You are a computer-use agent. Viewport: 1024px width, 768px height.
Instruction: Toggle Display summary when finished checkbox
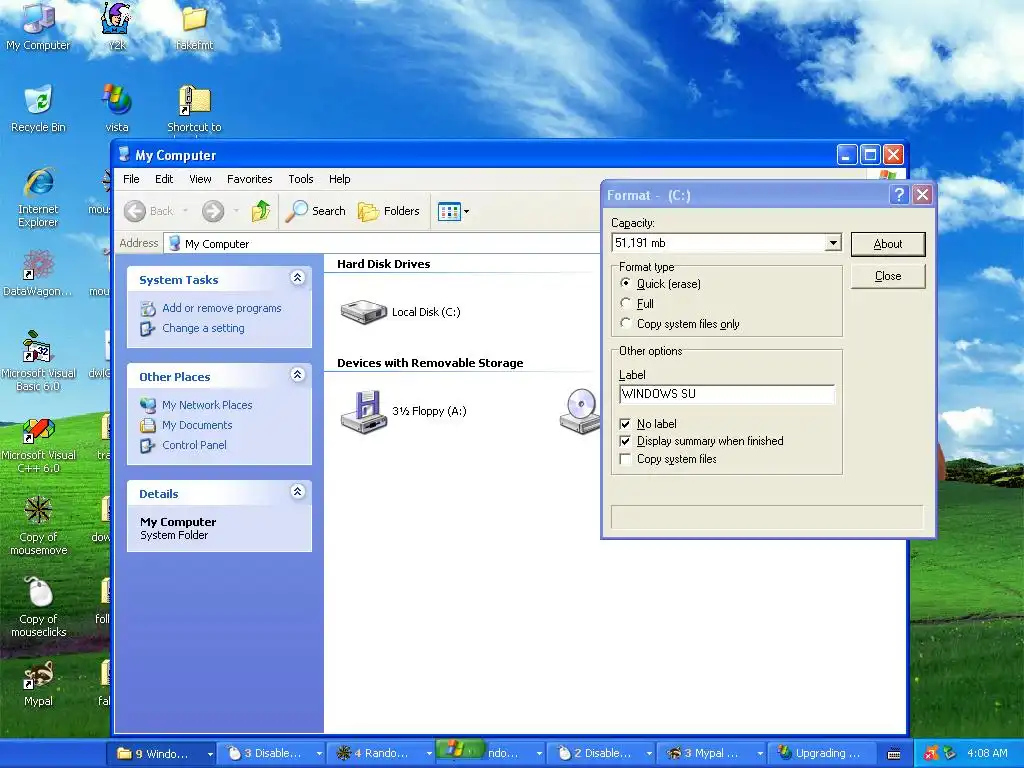(625, 441)
